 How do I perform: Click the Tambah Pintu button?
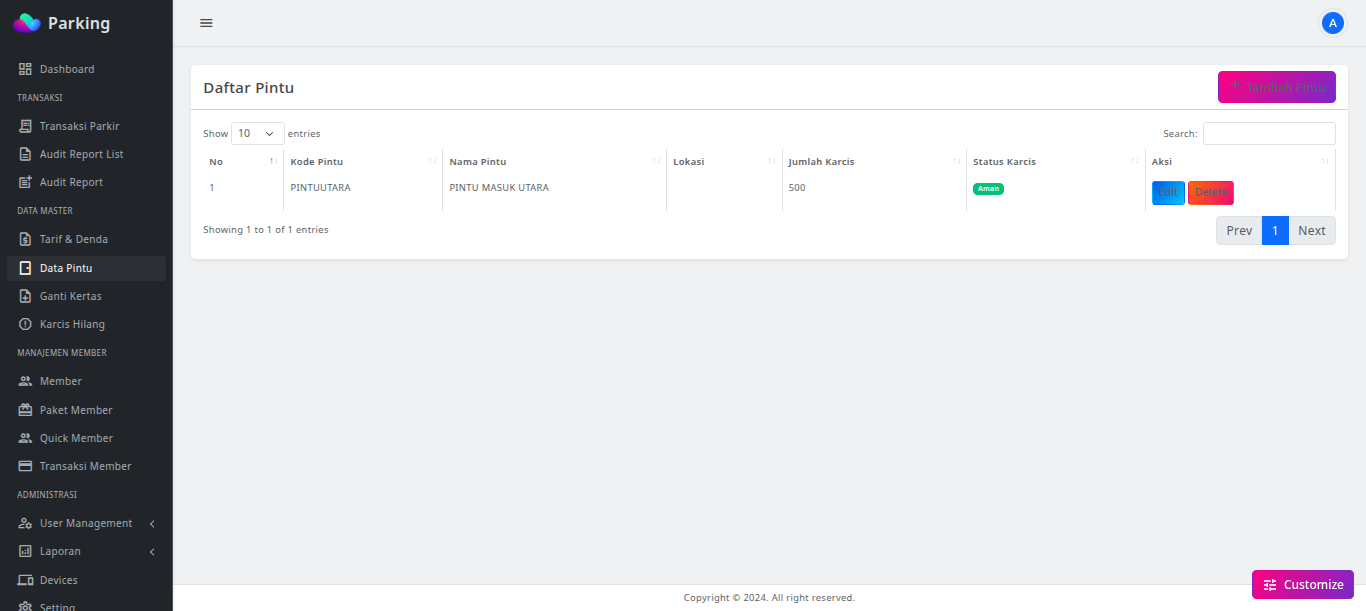pos(1277,87)
